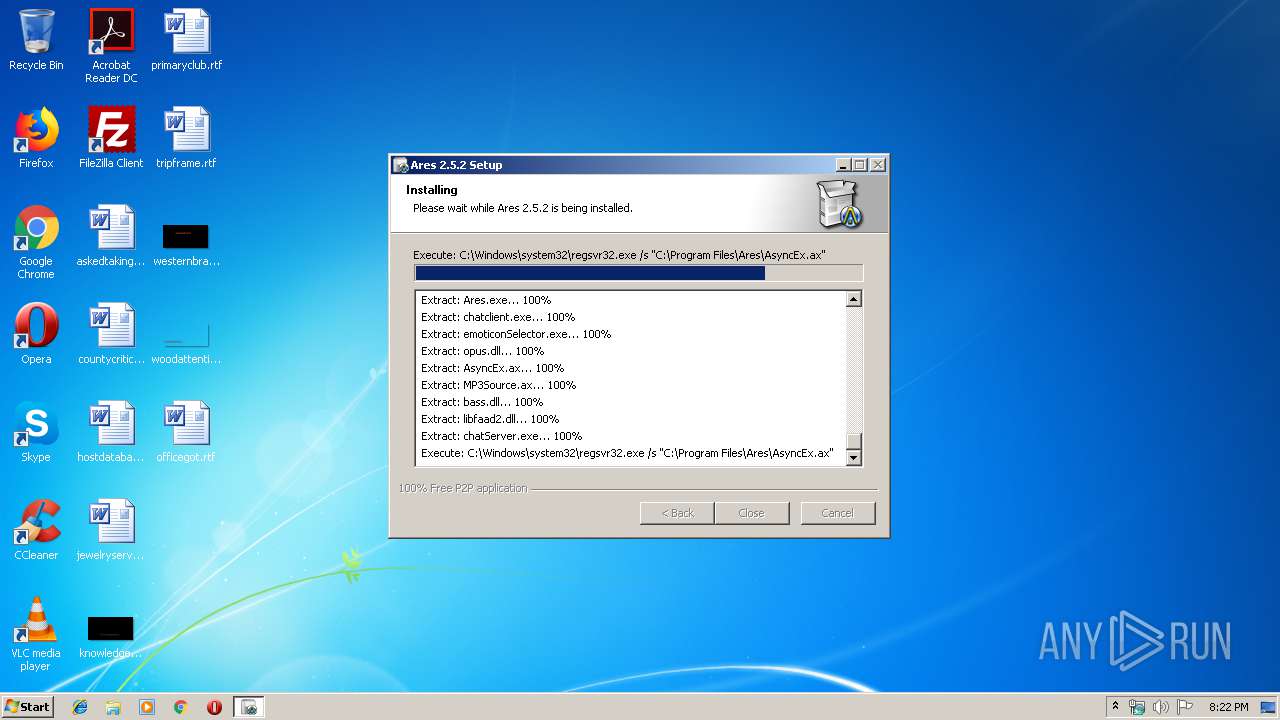Image resolution: width=1280 pixels, height=720 pixels.
Task: Select 'Extract: chatServer.exe... 100%' line
Action: 501,436
